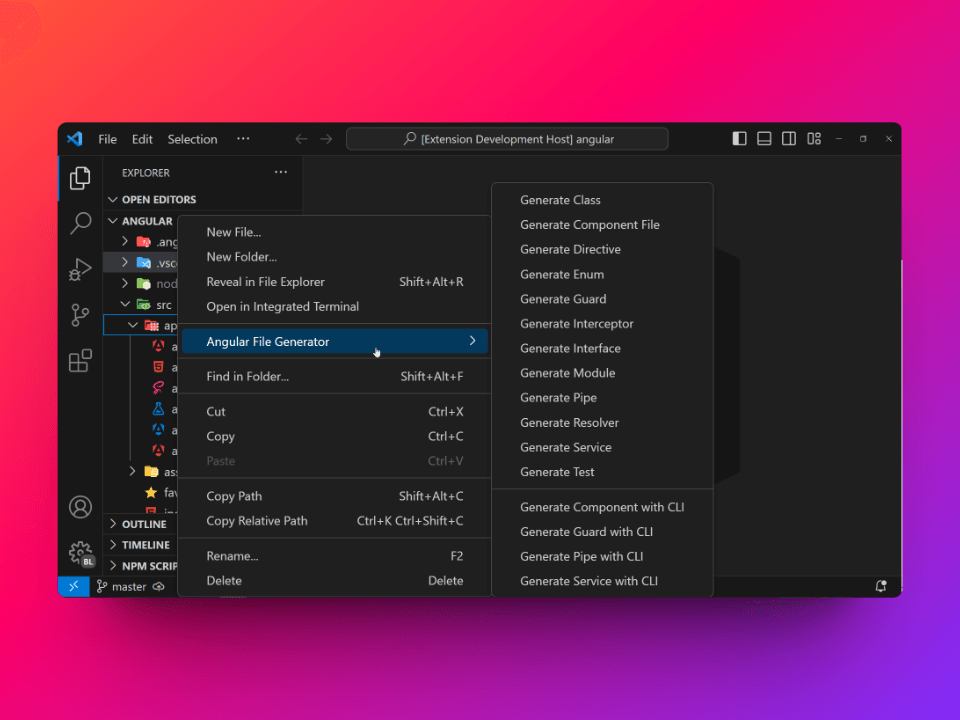This screenshot has height=720, width=960.
Task: Click the Extension Development Host search bar
Action: [x=506, y=138]
